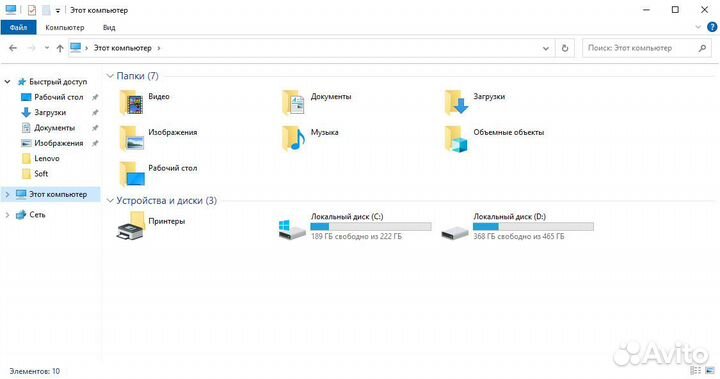This screenshot has width=720, height=379.
Task: Open the Загрузки folder icon in main pane
Action: click(456, 102)
